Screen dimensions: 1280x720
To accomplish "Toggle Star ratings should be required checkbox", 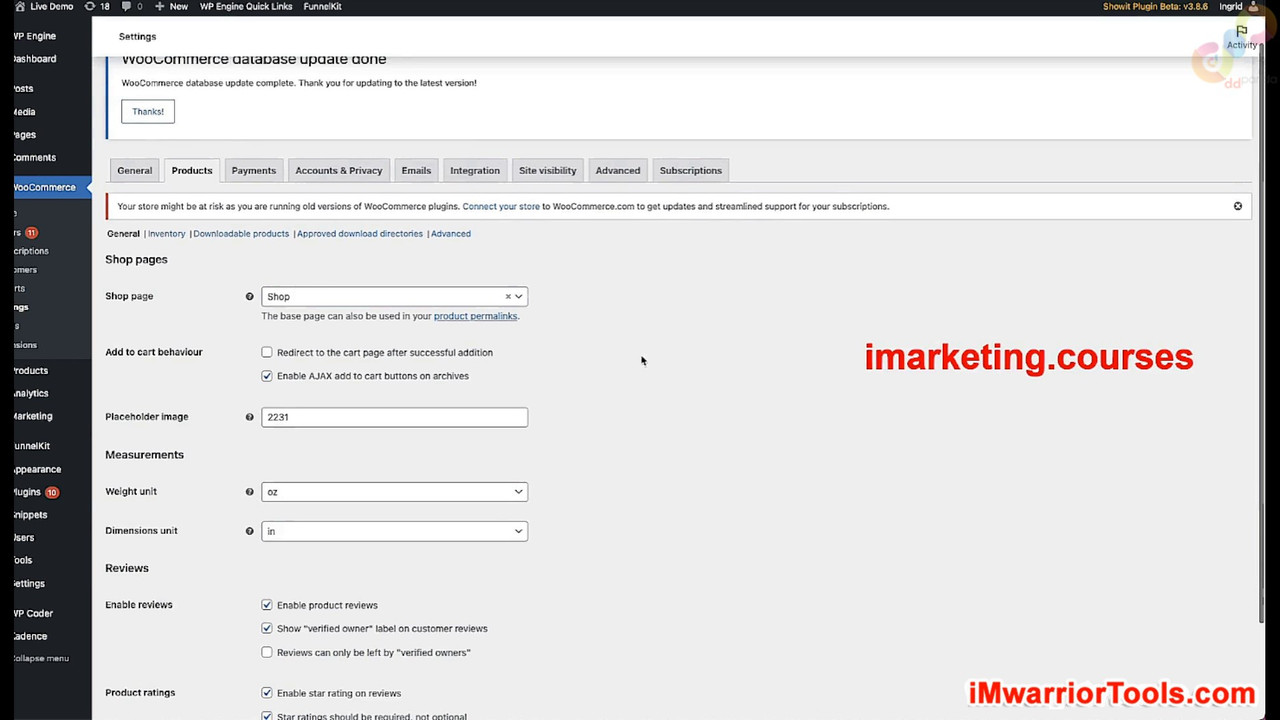I will 267,716.
